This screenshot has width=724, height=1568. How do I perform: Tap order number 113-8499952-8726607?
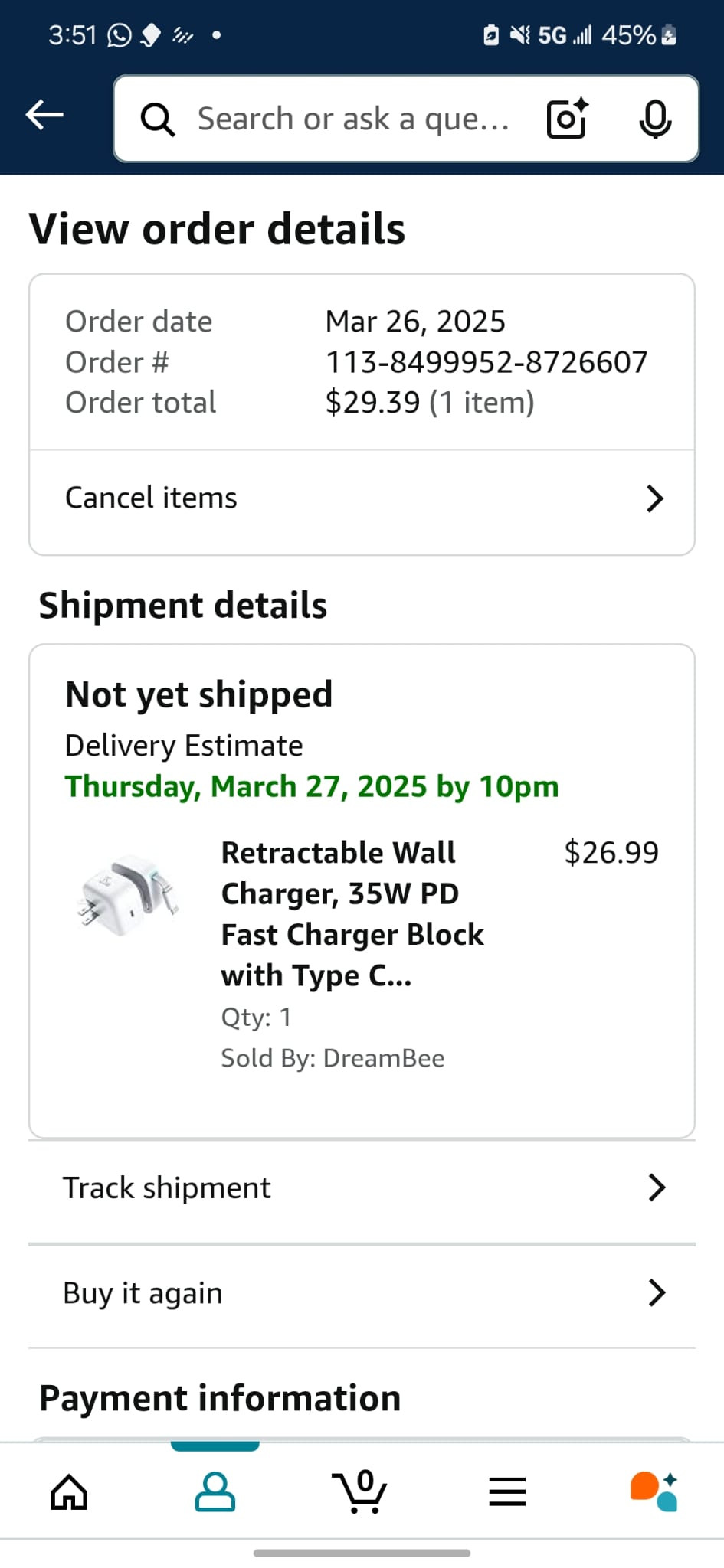486,362
